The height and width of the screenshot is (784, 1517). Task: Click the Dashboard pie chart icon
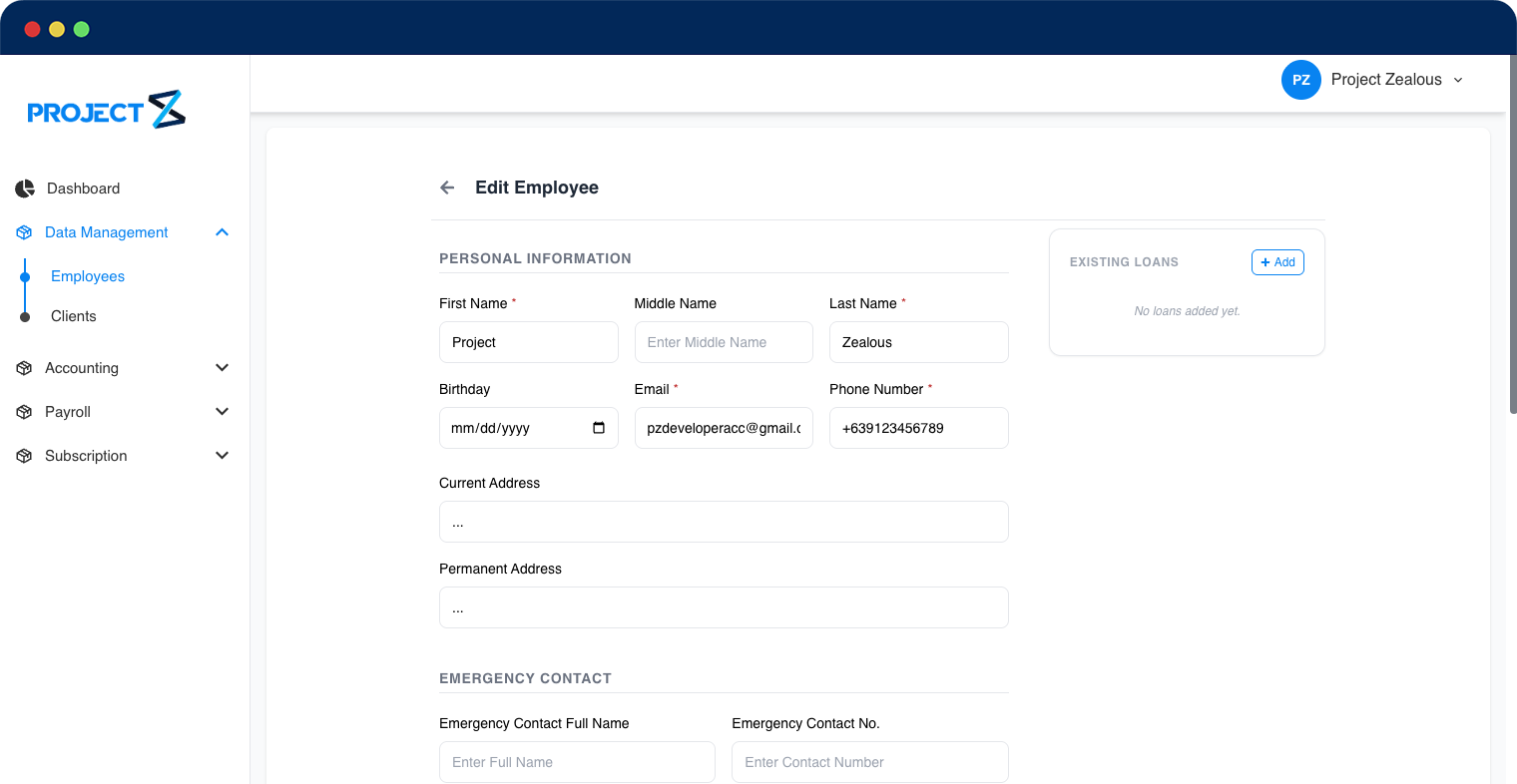coord(25,189)
